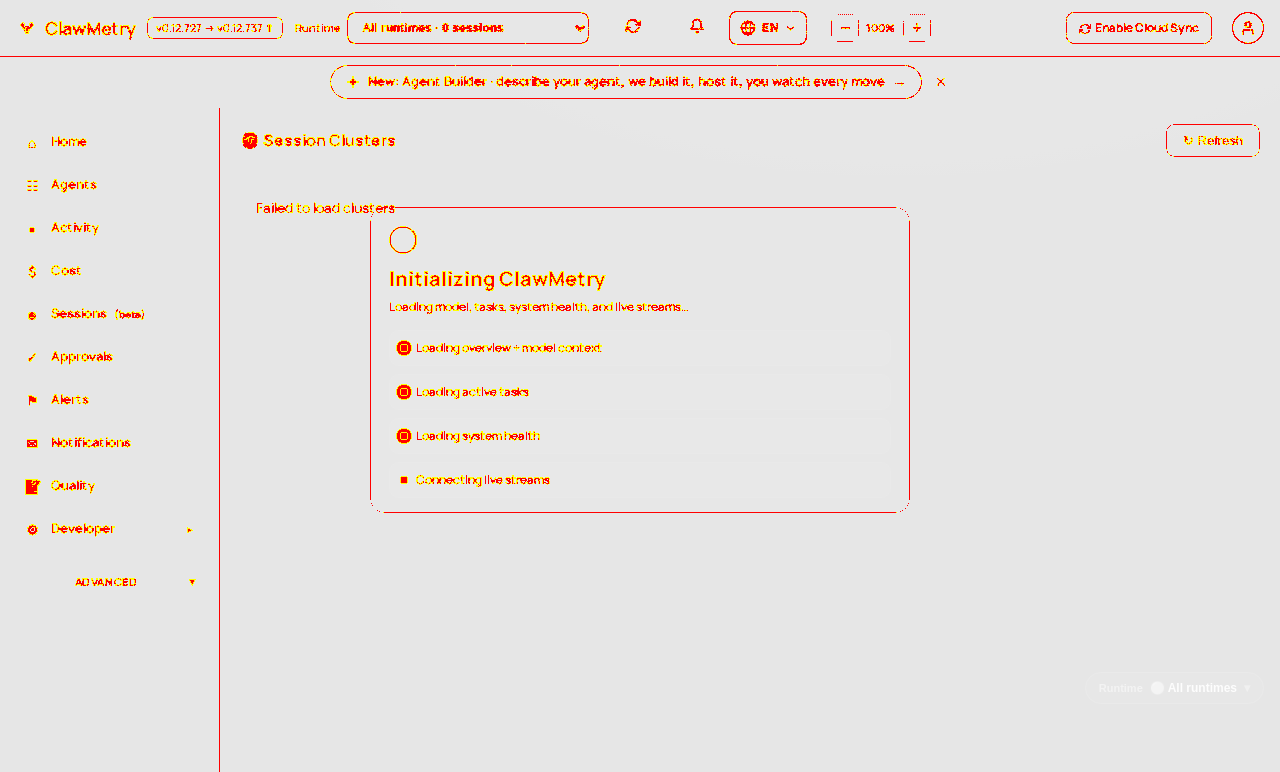Dismiss the Agent Builder banner
This screenshot has height=772, width=1280.
941,82
